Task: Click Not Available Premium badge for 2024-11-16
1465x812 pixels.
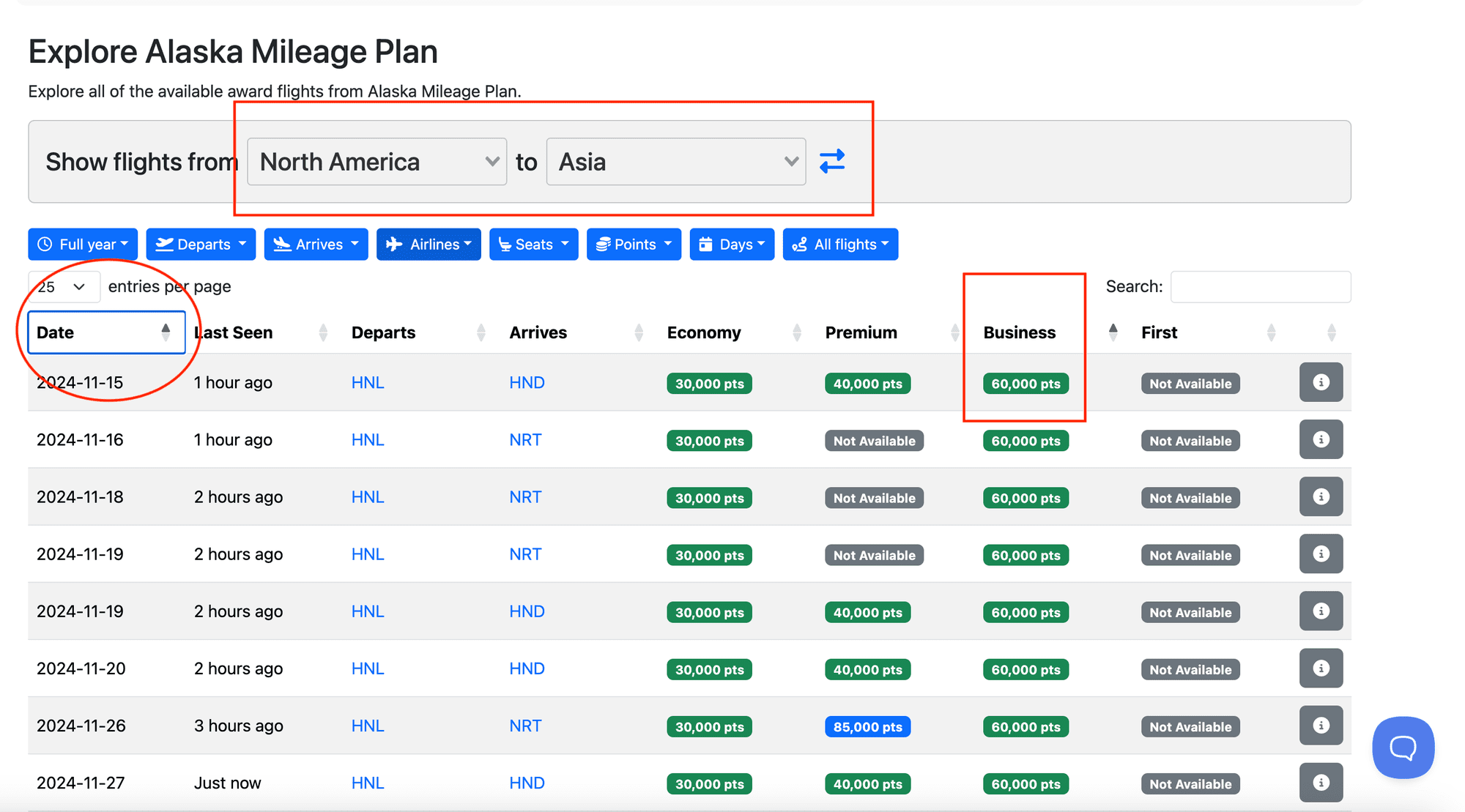Action: coord(874,441)
